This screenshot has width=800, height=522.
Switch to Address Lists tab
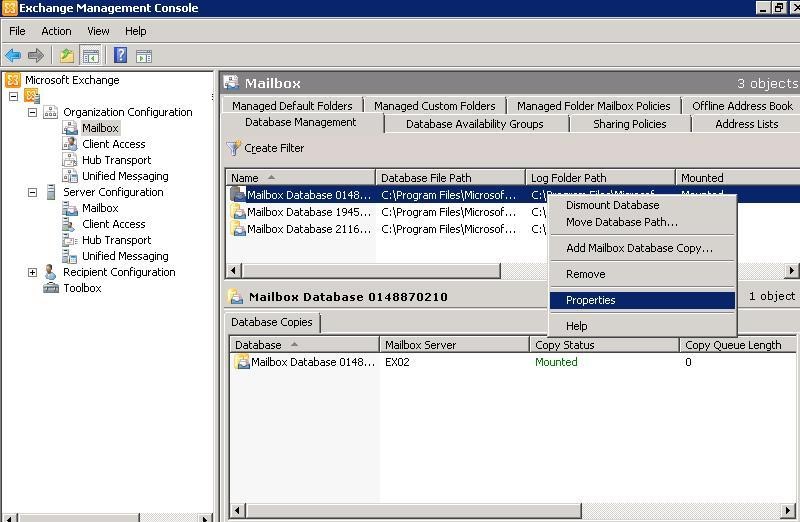pos(746,124)
